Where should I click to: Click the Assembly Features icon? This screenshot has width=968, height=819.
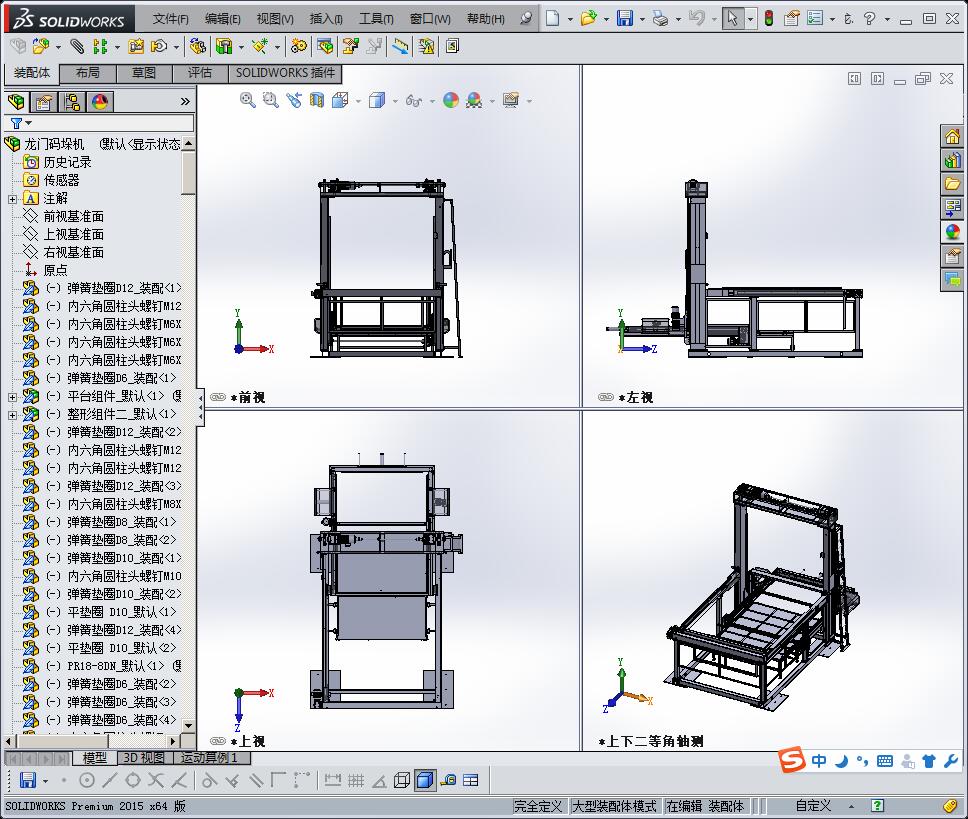(x=224, y=46)
